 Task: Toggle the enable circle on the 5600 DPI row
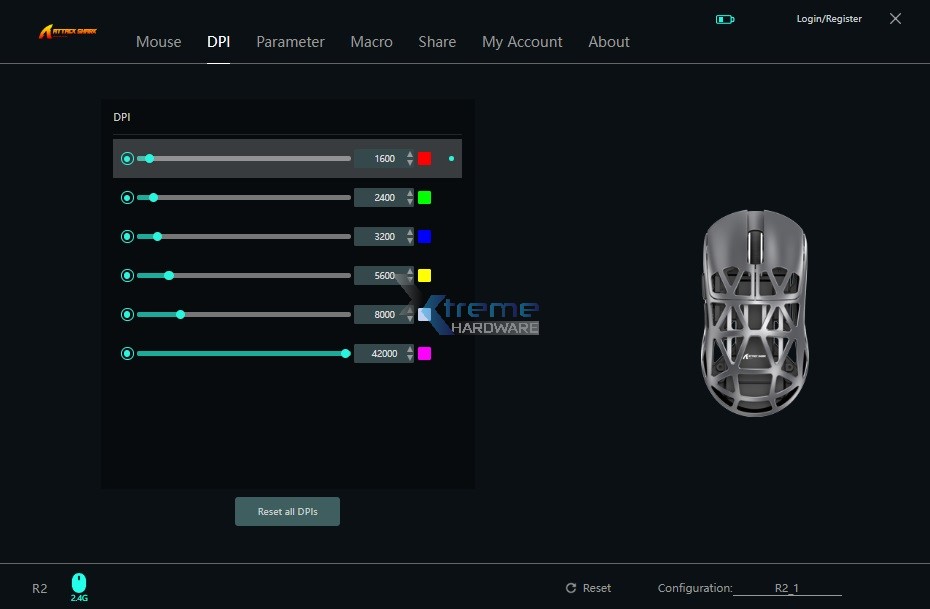127,275
